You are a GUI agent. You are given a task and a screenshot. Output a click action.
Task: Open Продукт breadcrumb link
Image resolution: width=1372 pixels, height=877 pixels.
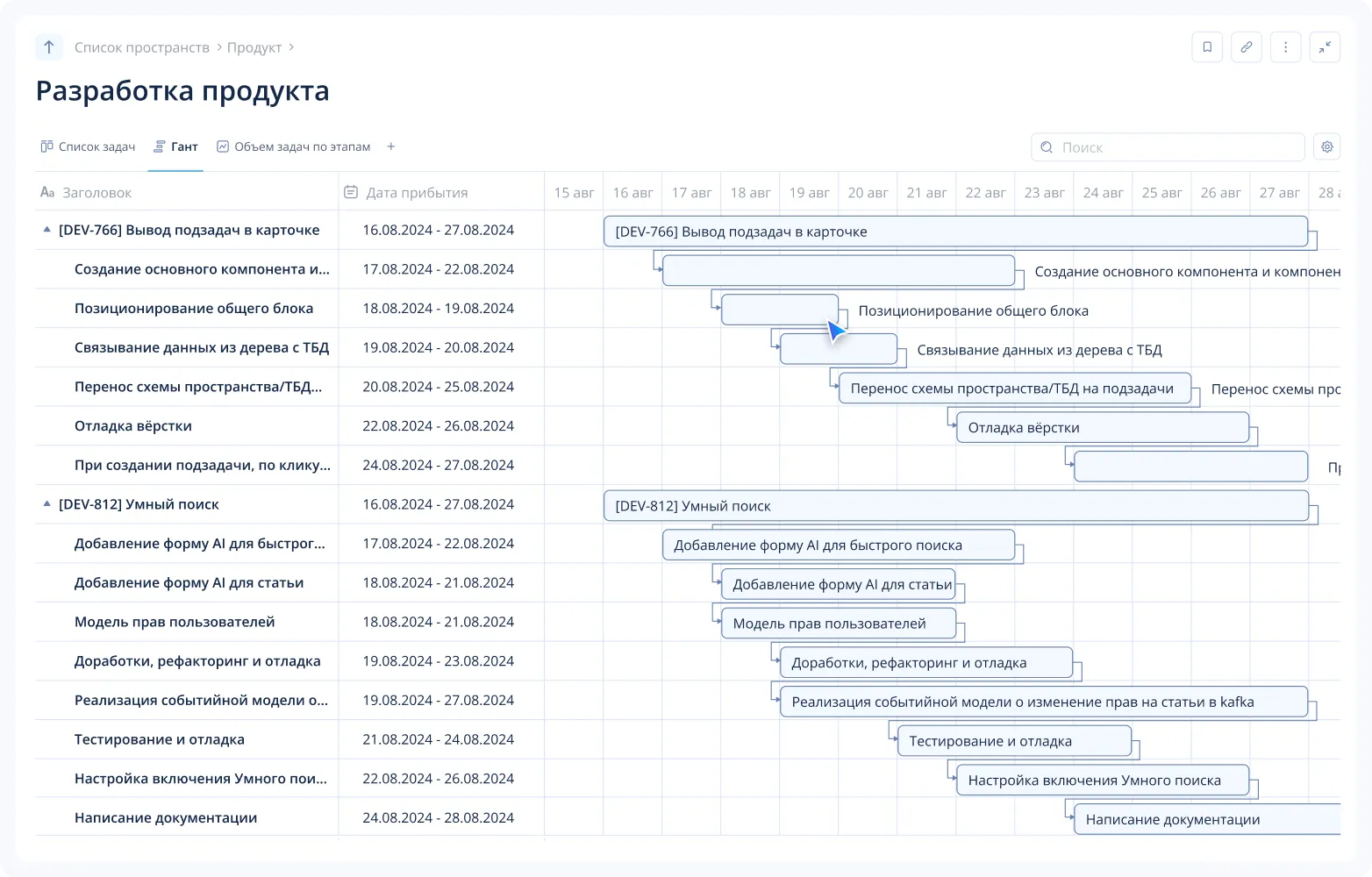254,47
